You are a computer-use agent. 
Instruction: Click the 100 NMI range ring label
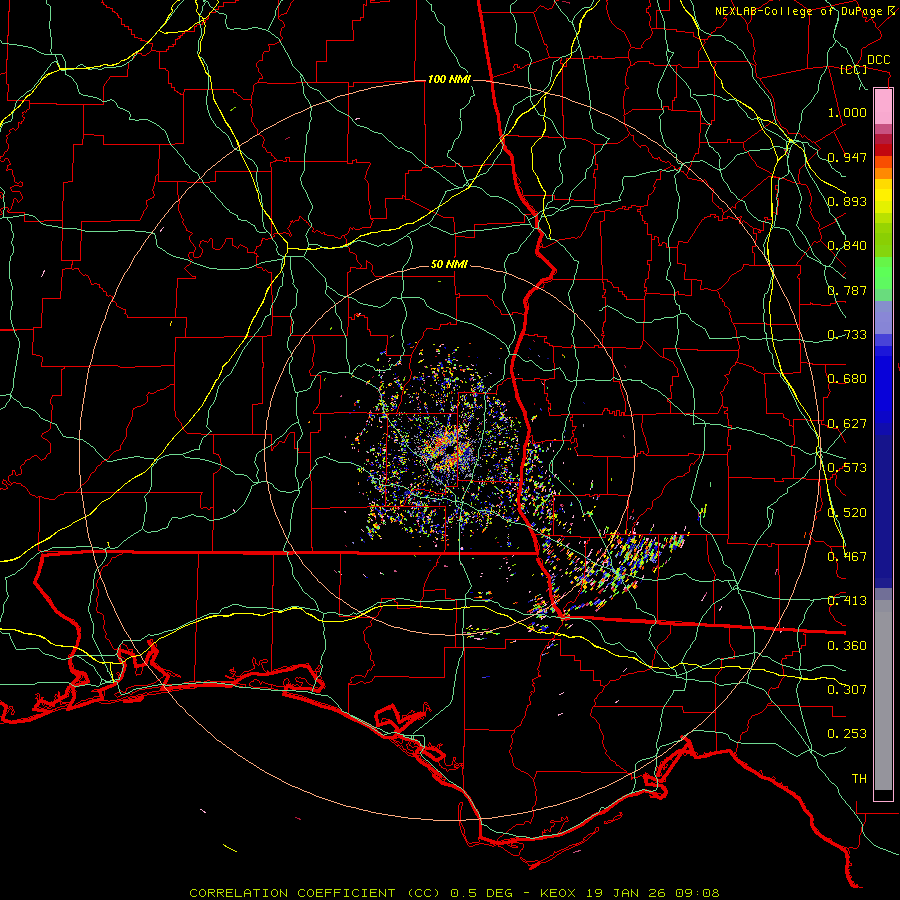[449, 79]
